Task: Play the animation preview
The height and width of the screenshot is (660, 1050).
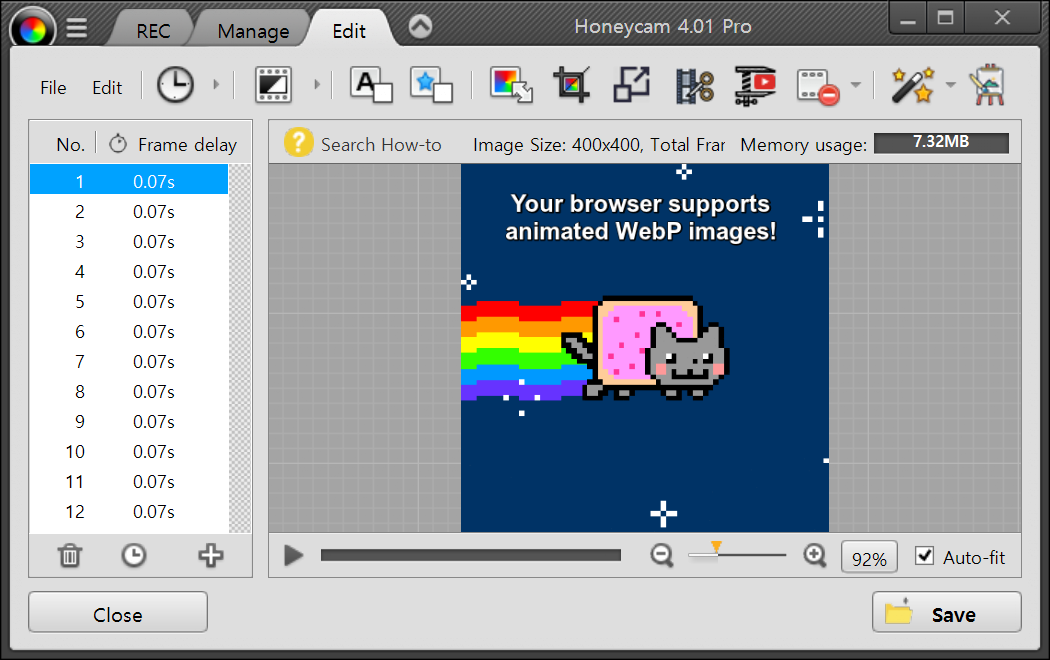Action: (293, 555)
